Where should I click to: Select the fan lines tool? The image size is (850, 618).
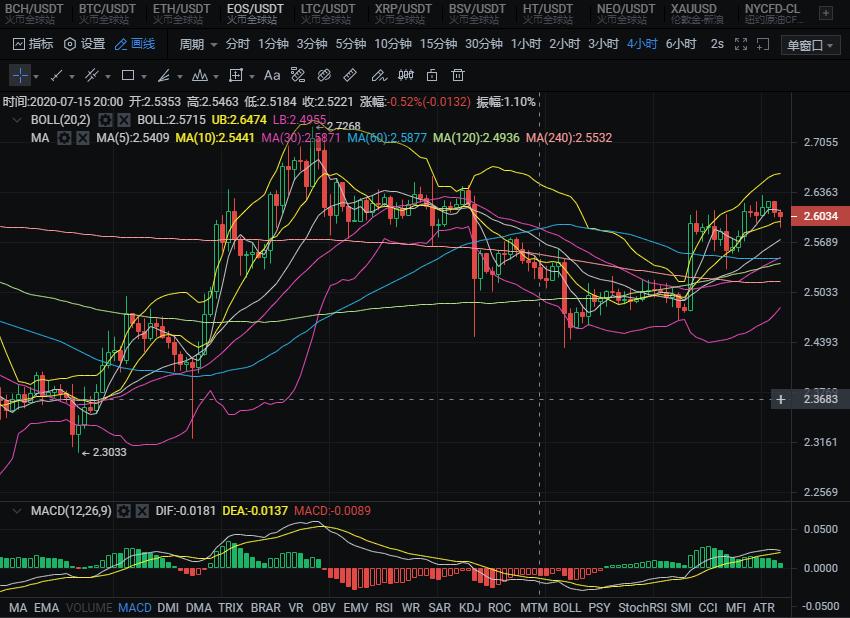coord(164,75)
